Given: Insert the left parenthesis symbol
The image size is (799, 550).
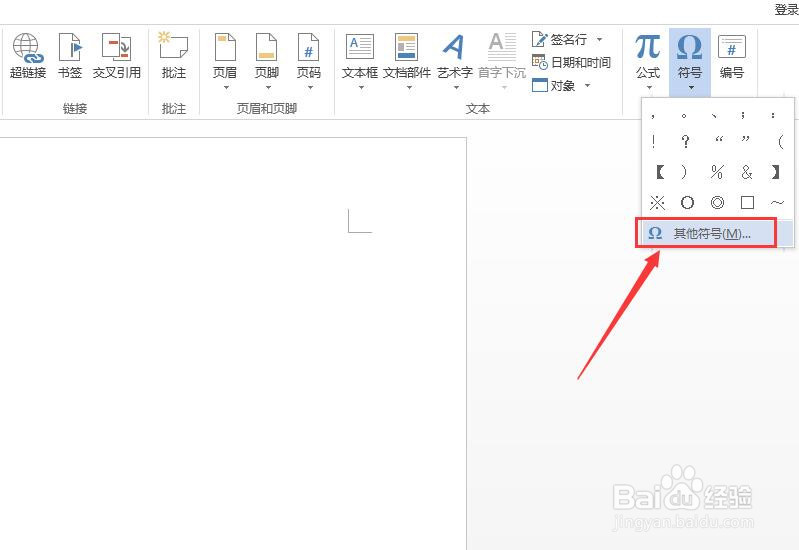Looking at the screenshot, I should click(x=780, y=141).
